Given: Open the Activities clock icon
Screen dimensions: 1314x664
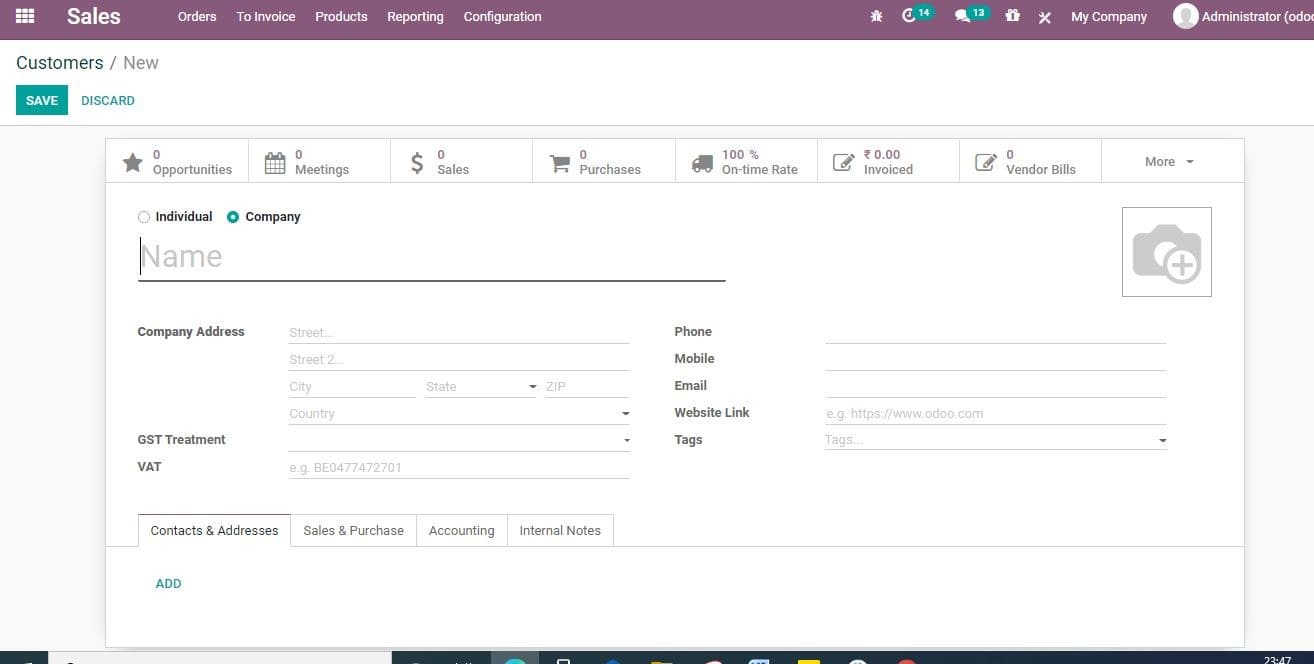Looking at the screenshot, I should 909,15.
